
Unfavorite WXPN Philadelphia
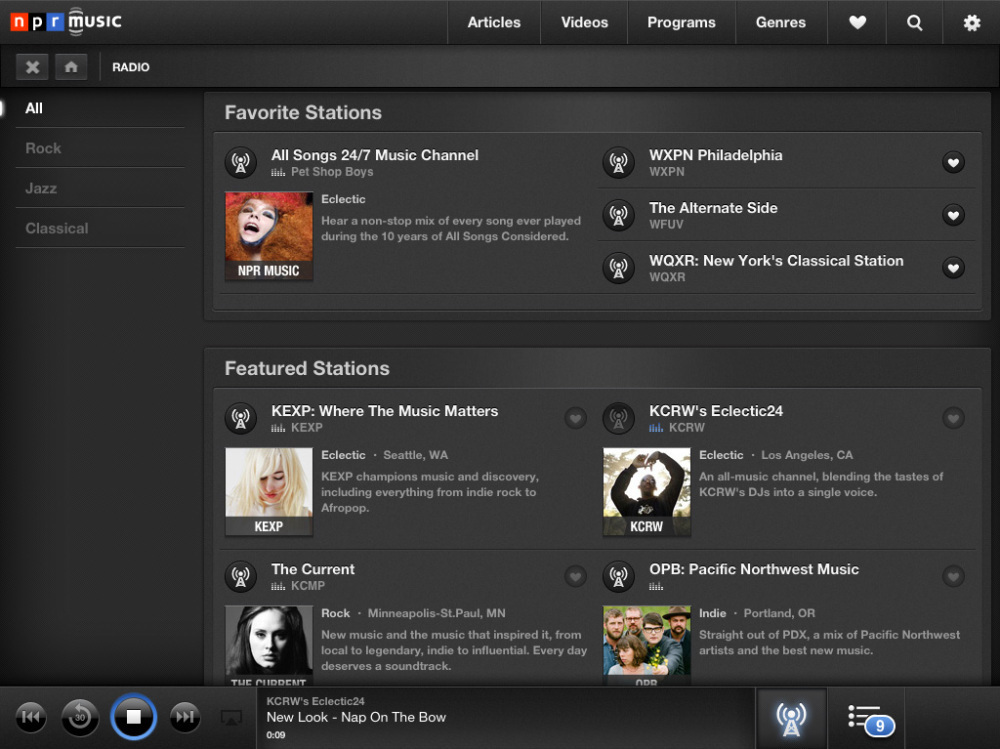click(953, 162)
